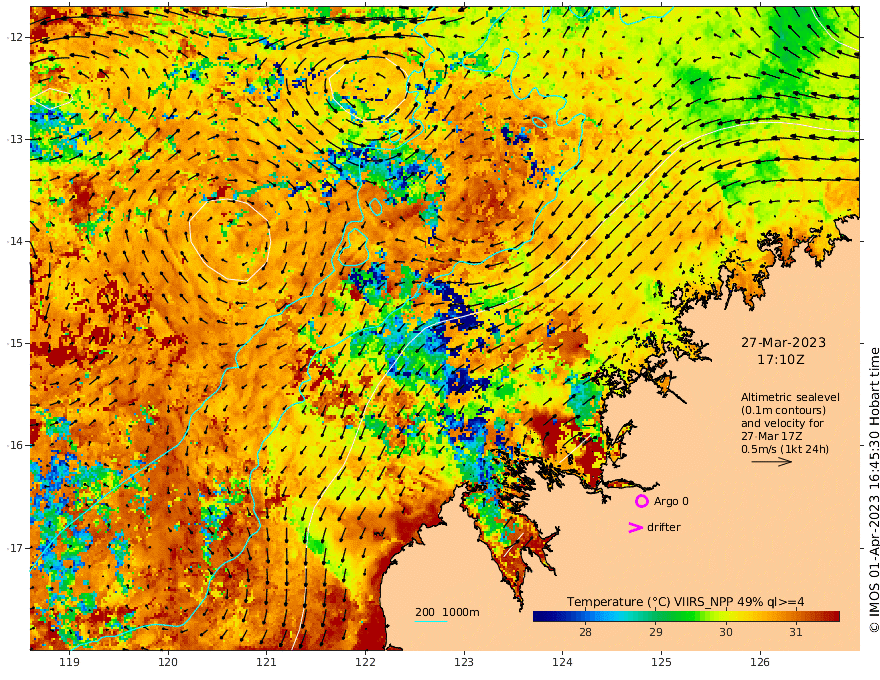Image resolution: width=880 pixels, height=680 pixels.
Task: Click the '0.5m/s (1kt 24h)' text
Action: click(x=785, y=449)
